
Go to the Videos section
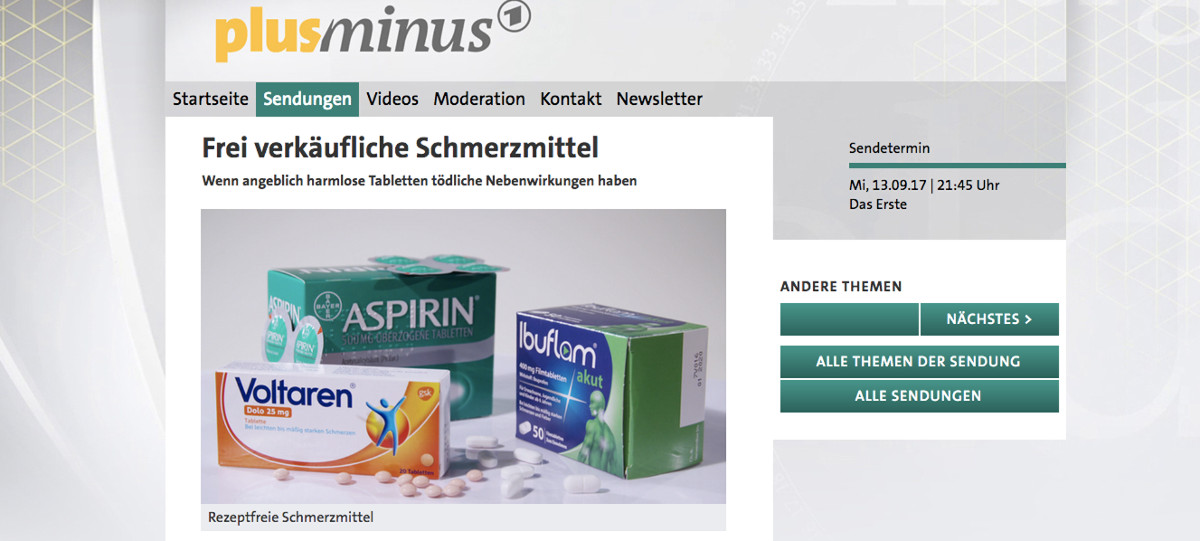(x=392, y=99)
